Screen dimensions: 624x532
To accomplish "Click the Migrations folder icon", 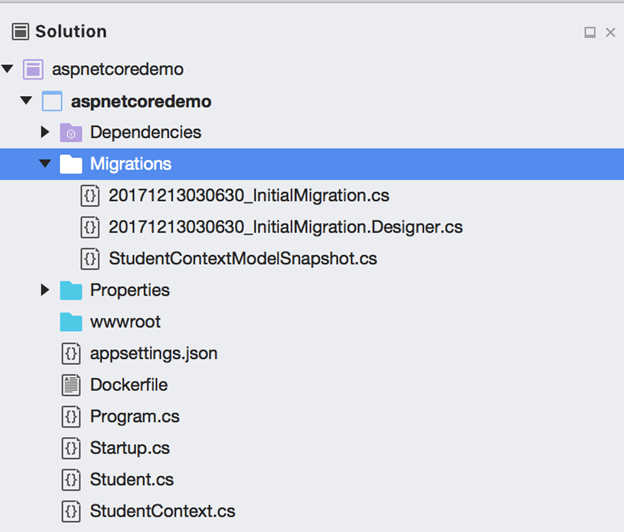I will [70, 164].
